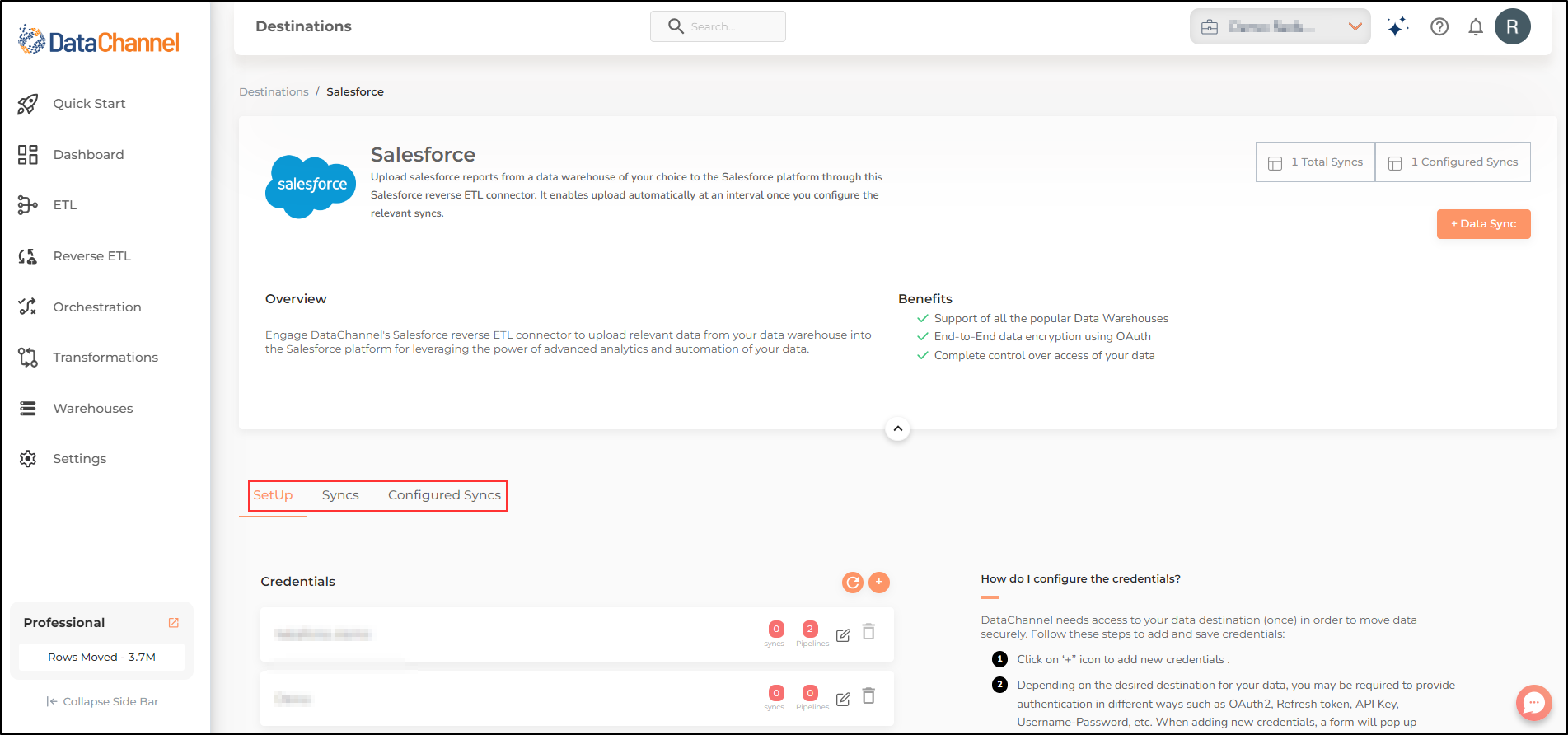
Task: Click step 1 text about adding credentials
Action: coord(1123,660)
